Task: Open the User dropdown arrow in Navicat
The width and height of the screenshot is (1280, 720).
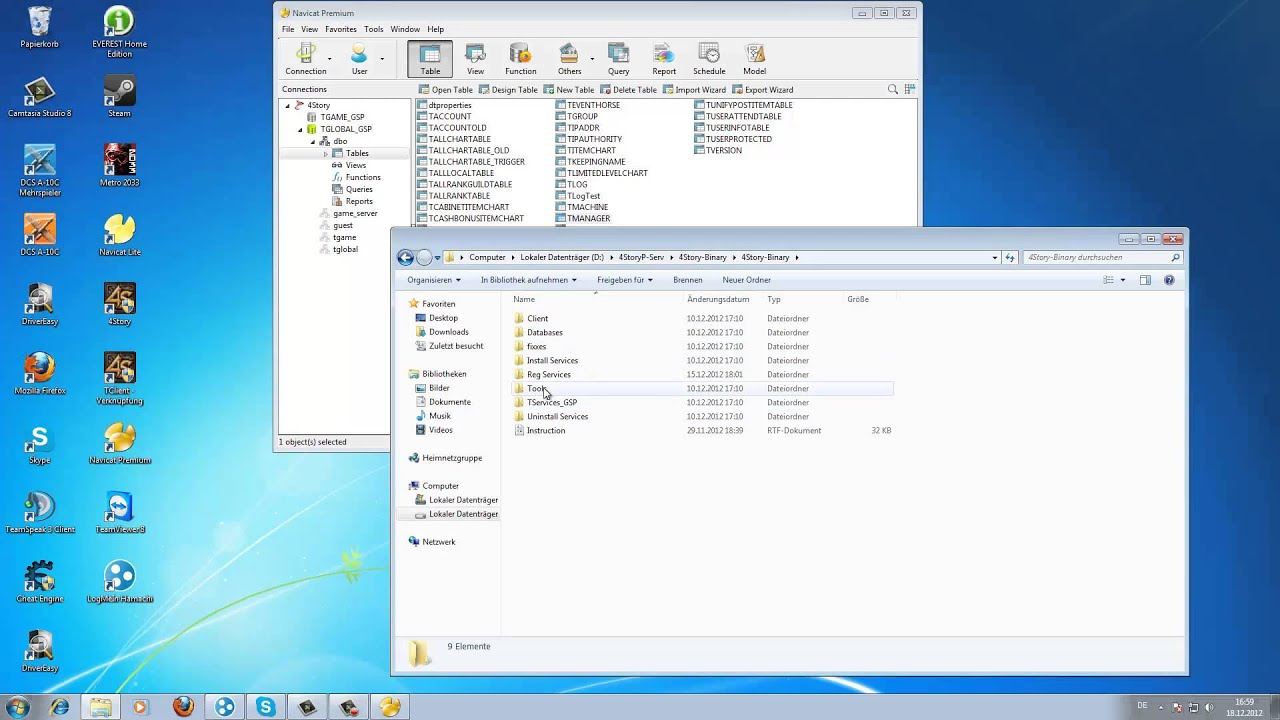Action: click(x=382, y=58)
